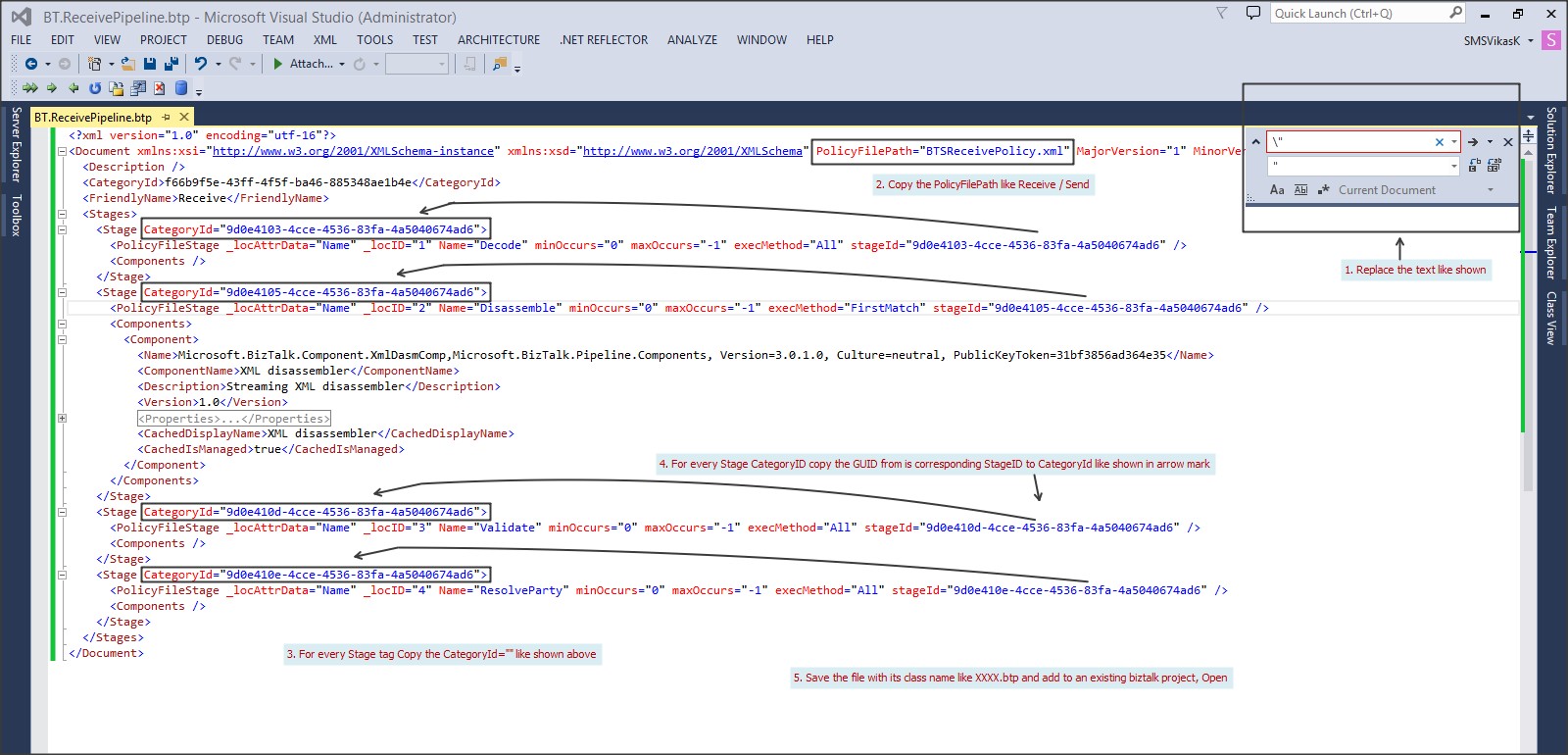
Task: Open the PROJECT menu
Action: click(x=163, y=40)
